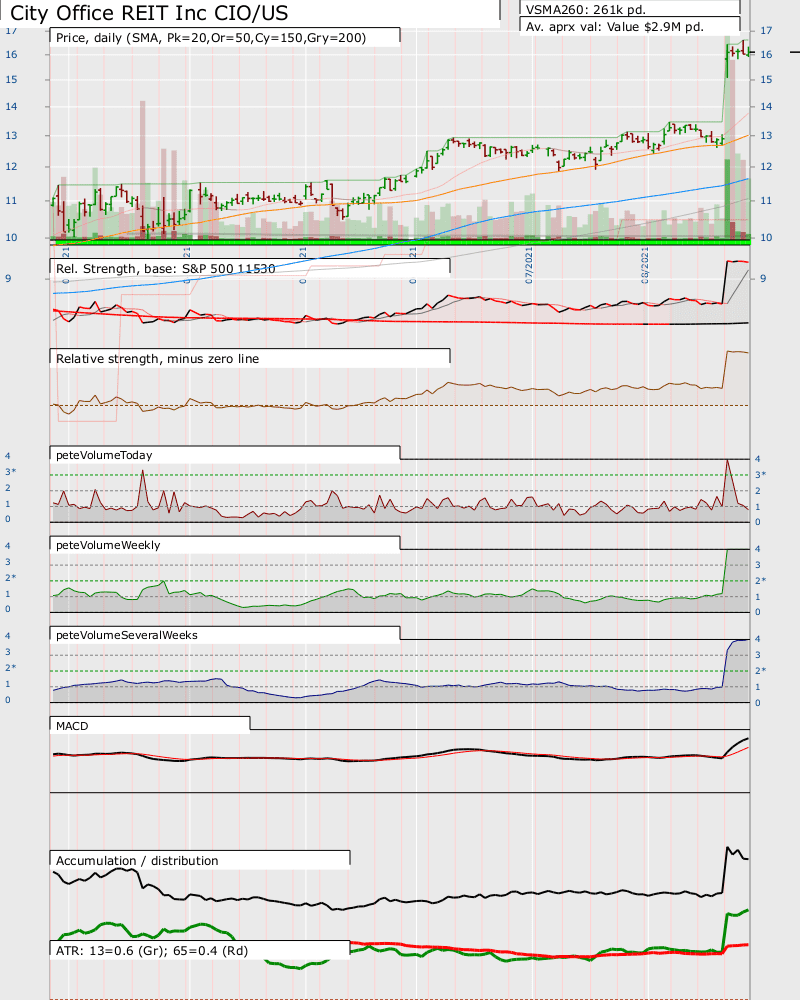Click the Av. aprx val: Value $2.9M pd. label
Screen dimensions: 800x1000
click(x=615, y=27)
